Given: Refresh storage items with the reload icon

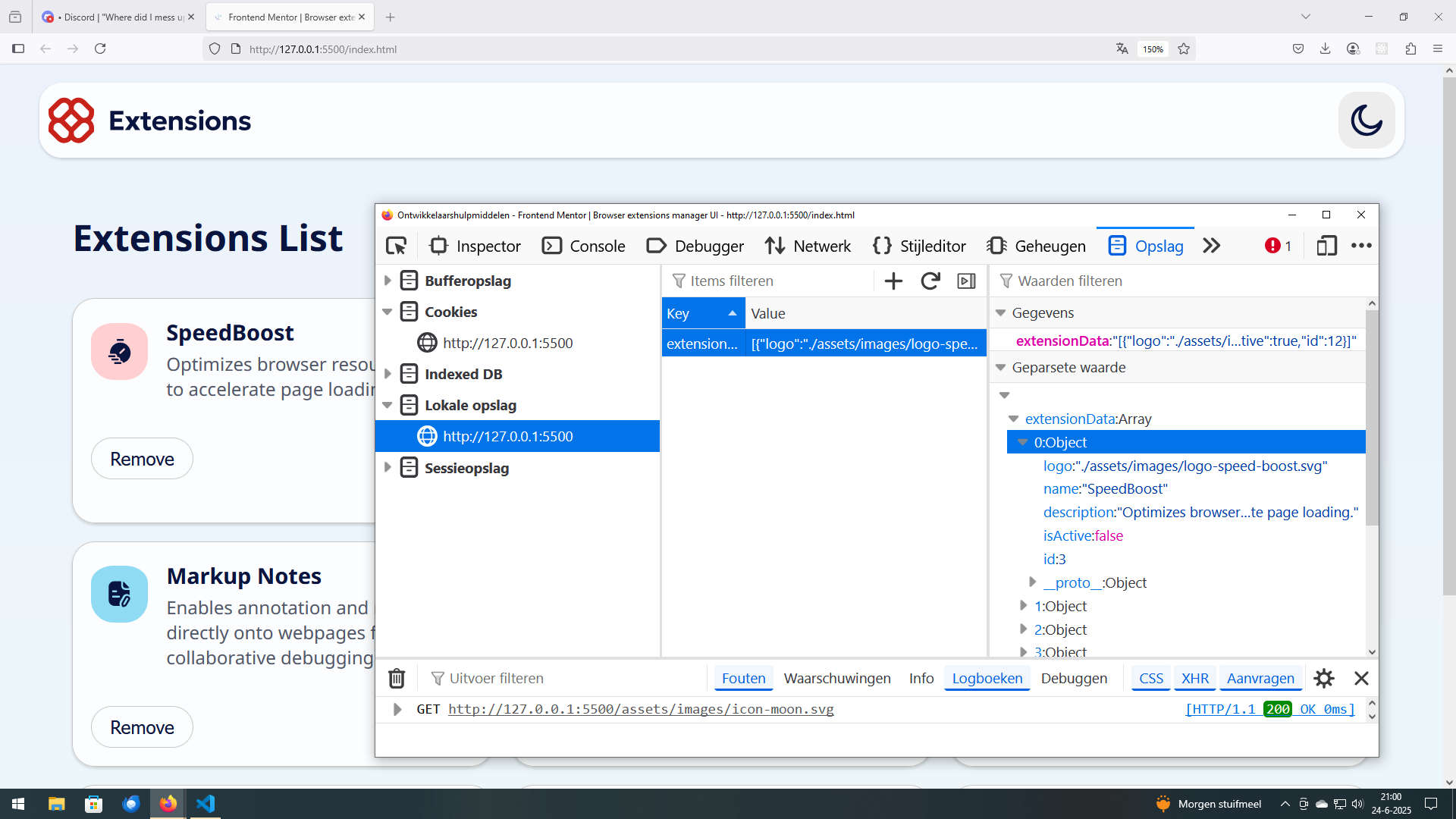Looking at the screenshot, I should pos(930,281).
